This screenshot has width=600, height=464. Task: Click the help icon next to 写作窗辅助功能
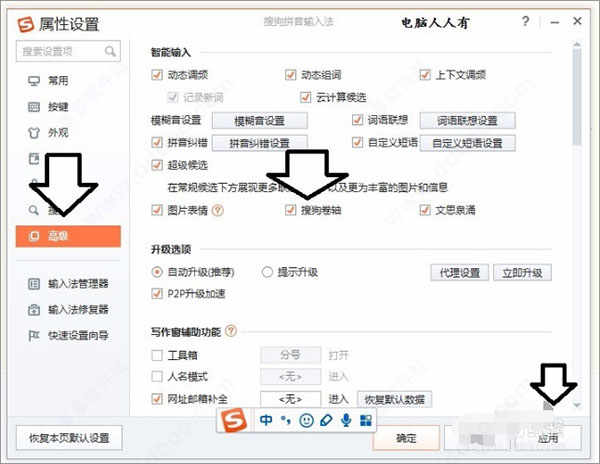(x=231, y=331)
